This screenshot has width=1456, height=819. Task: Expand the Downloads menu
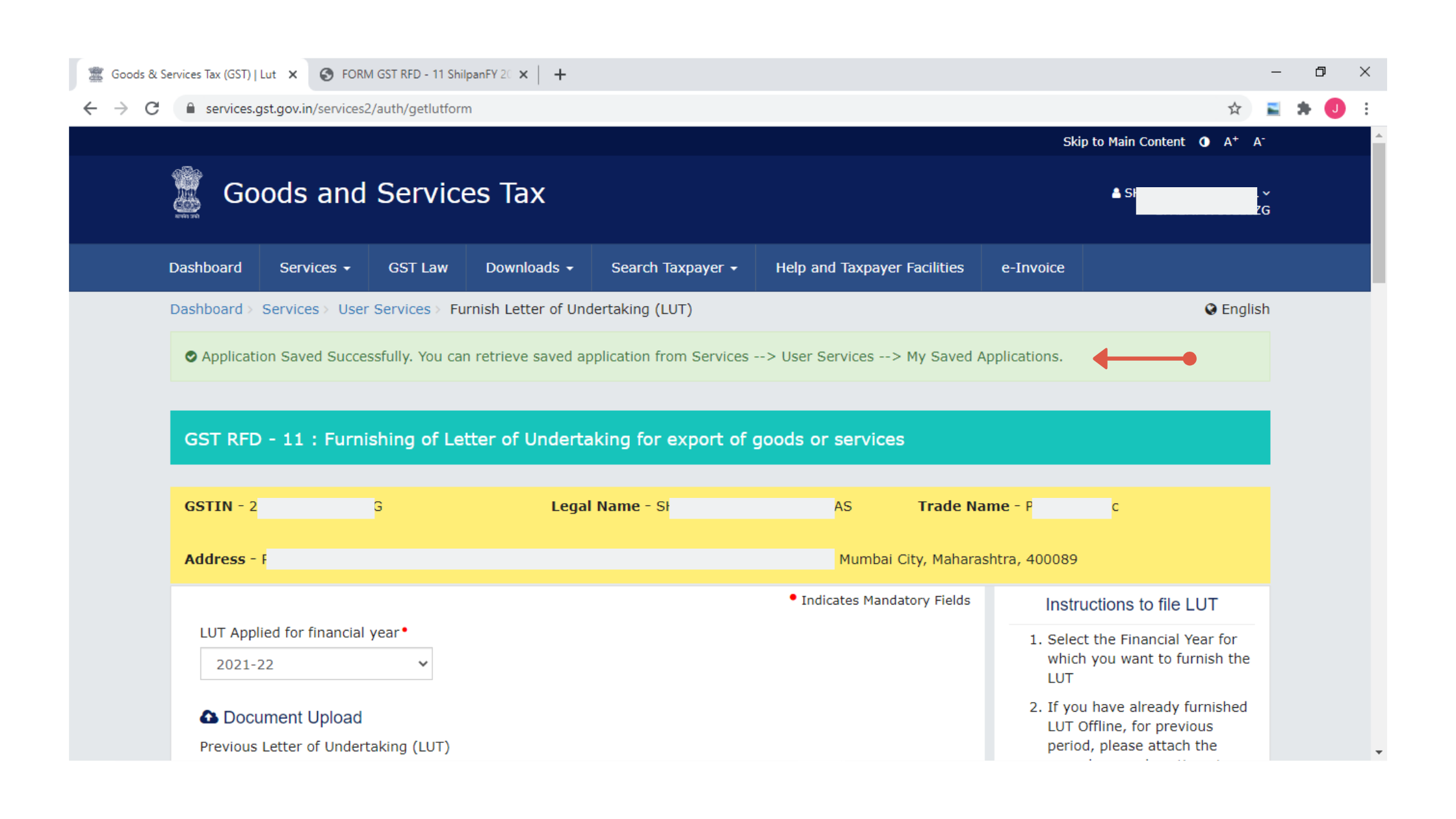(x=529, y=268)
